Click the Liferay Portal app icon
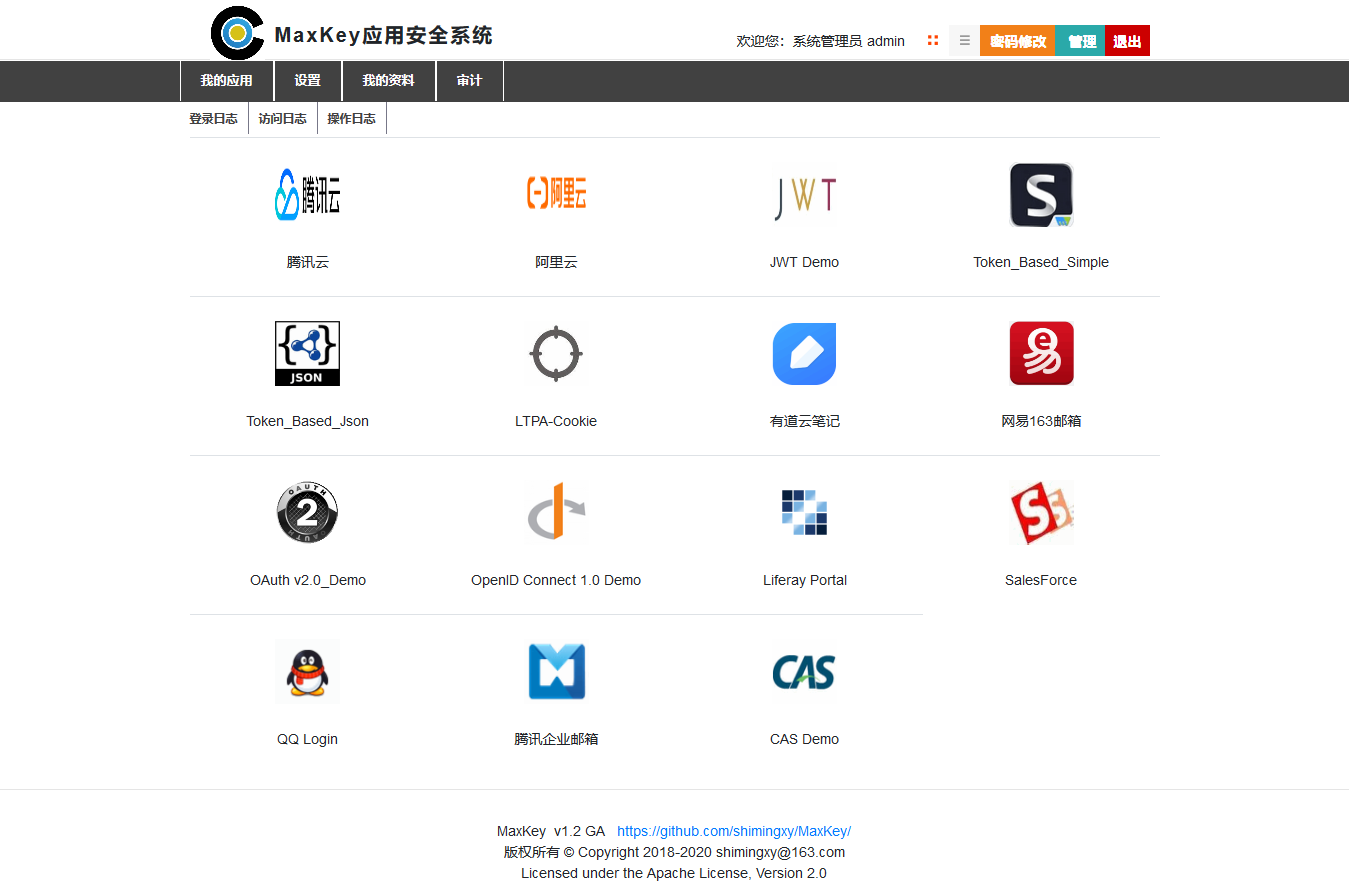The image size is (1349, 883). (x=804, y=512)
